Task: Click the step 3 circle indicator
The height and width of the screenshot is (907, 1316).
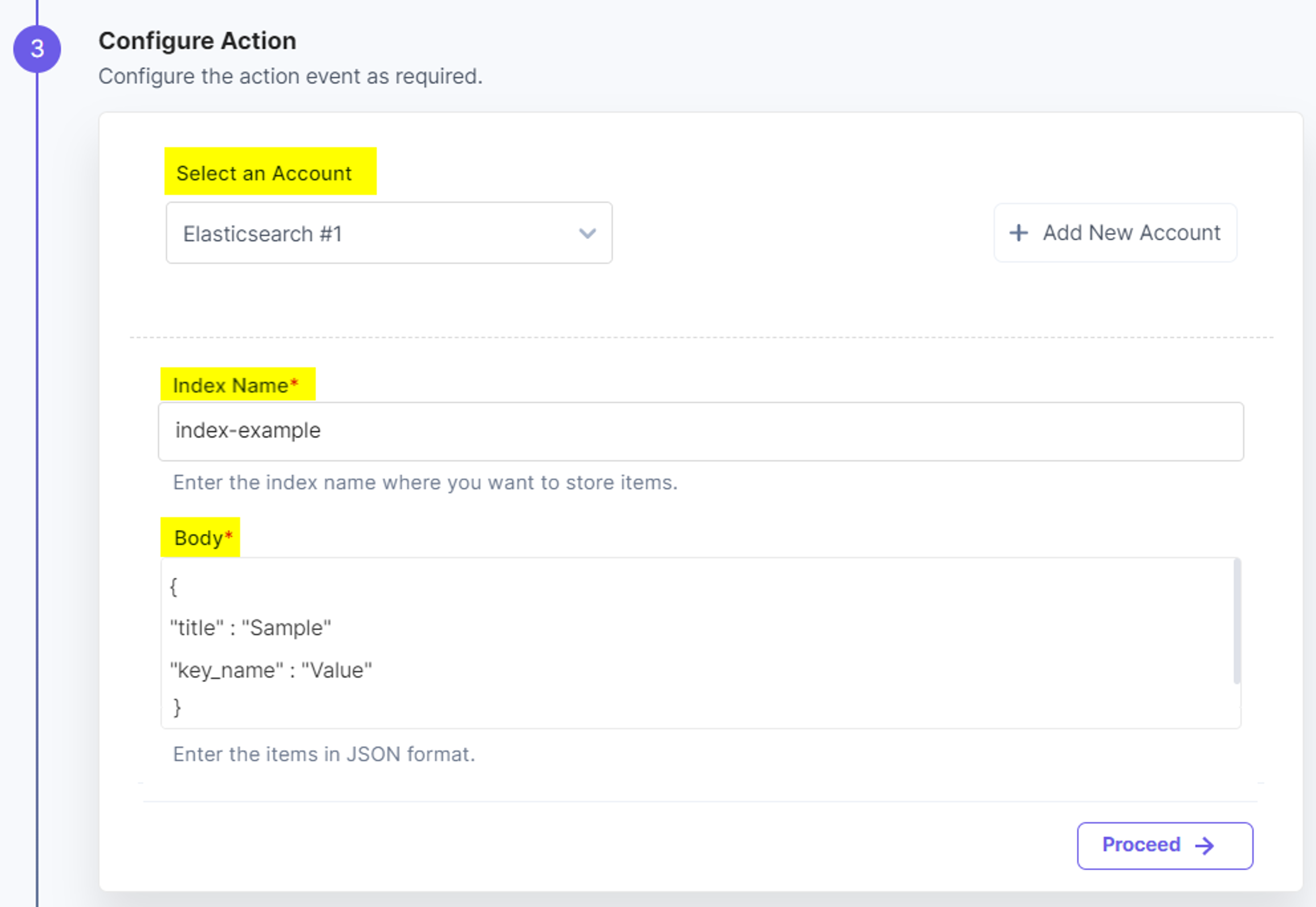Action: (37, 49)
